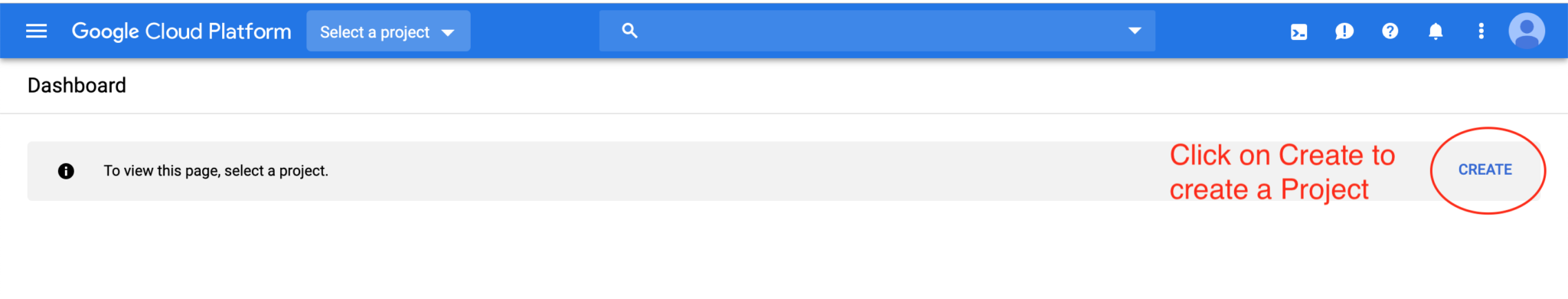
Task: Go home via Google Cloud Platform logo
Action: coord(181,31)
